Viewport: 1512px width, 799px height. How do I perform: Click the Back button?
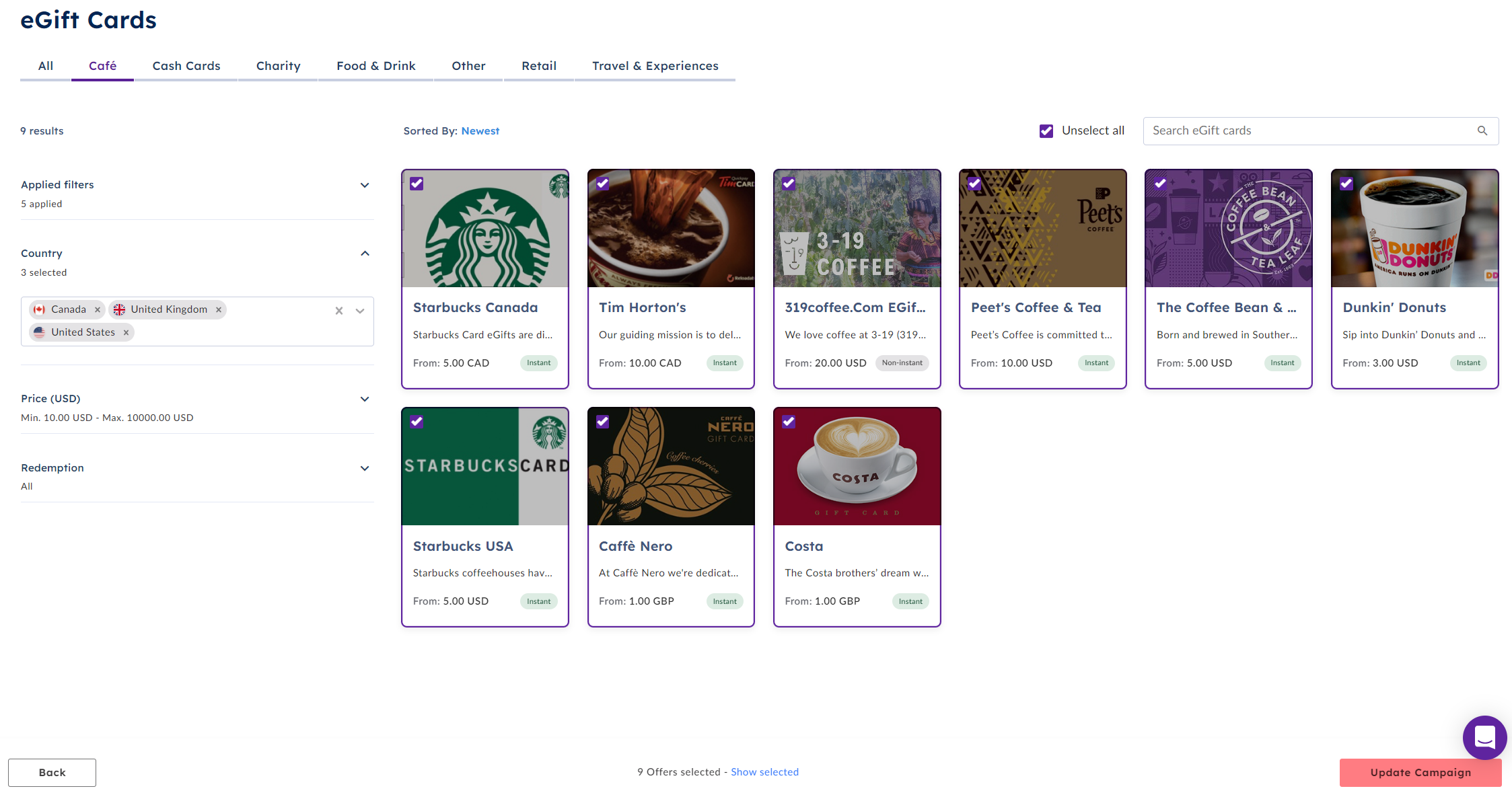point(52,773)
